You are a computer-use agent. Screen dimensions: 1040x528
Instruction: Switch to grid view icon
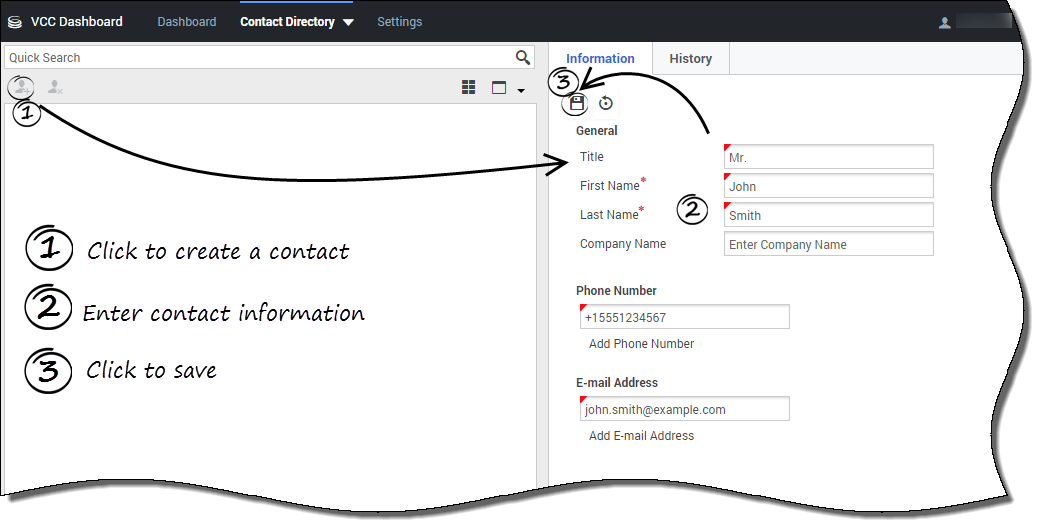click(469, 88)
